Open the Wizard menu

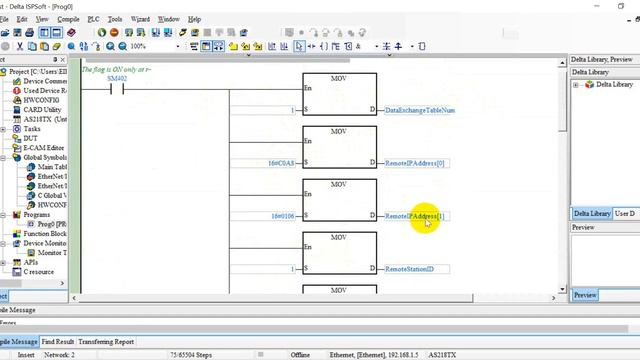click(x=140, y=19)
